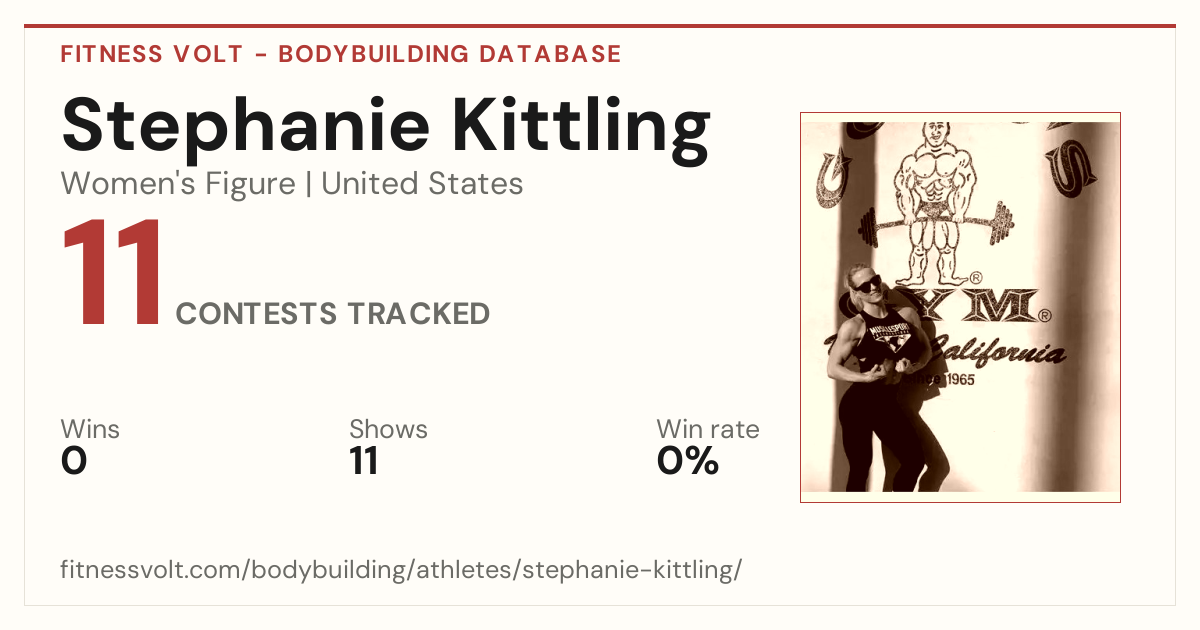The width and height of the screenshot is (1200, 630).
Task: Click the Wins value 0
Action: (74, 462)
